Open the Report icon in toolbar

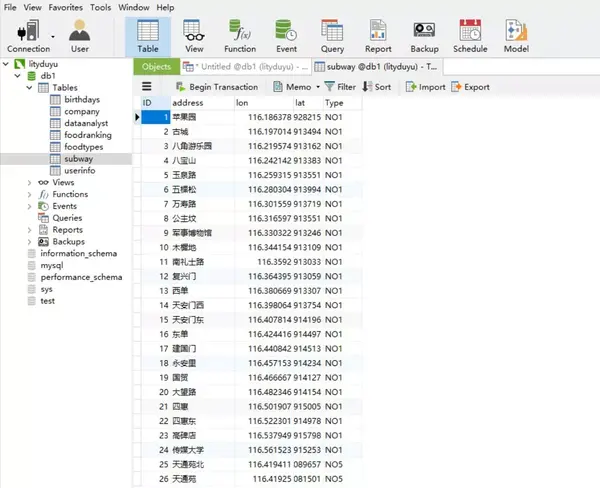[378, 36]
